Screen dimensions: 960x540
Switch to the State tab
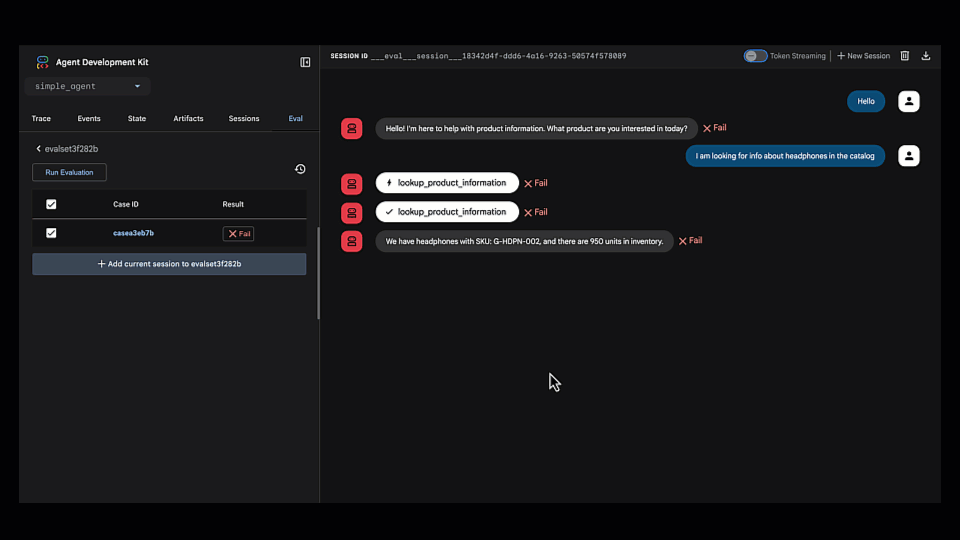click(137, 118)
